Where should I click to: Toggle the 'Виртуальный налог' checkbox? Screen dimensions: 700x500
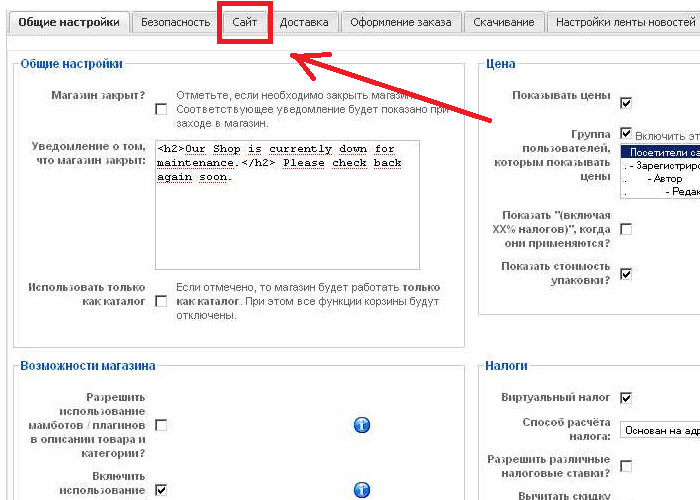tap(626, 398)
